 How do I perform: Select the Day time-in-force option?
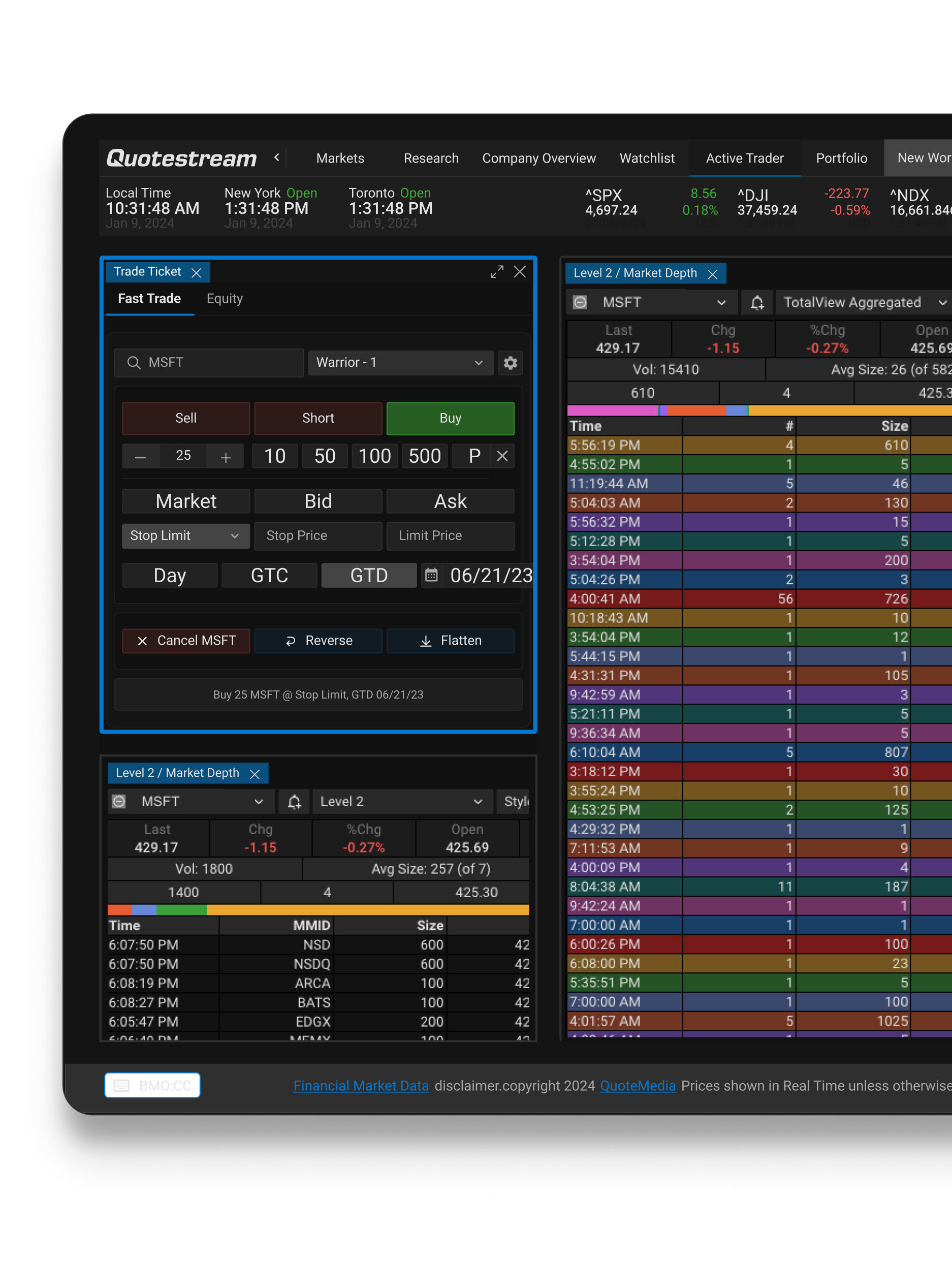[x=169, y=575]
